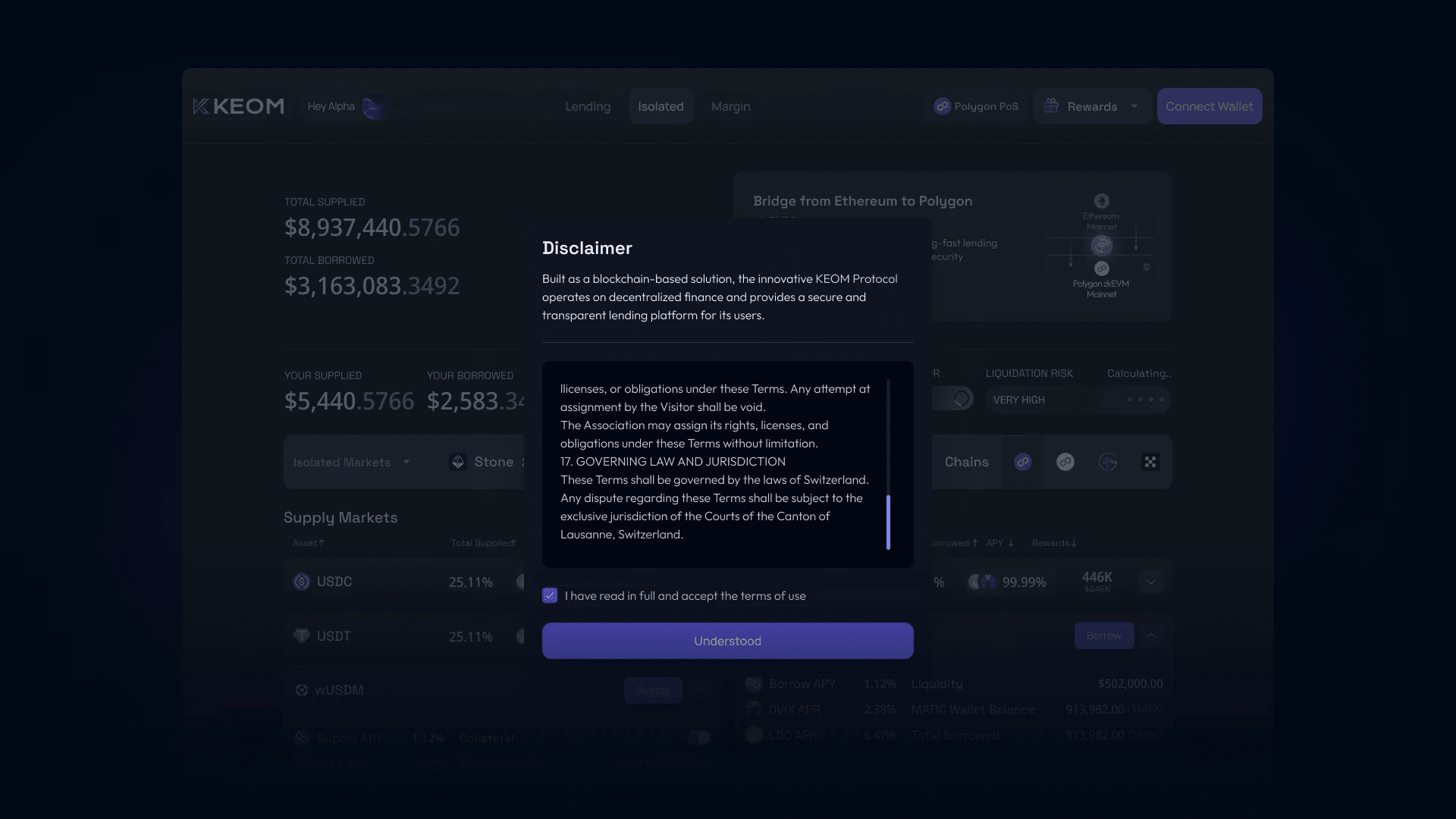Expand the 446K rewards row chevron
This screenshot has width=1456, height=819.
coord(1150,582)
